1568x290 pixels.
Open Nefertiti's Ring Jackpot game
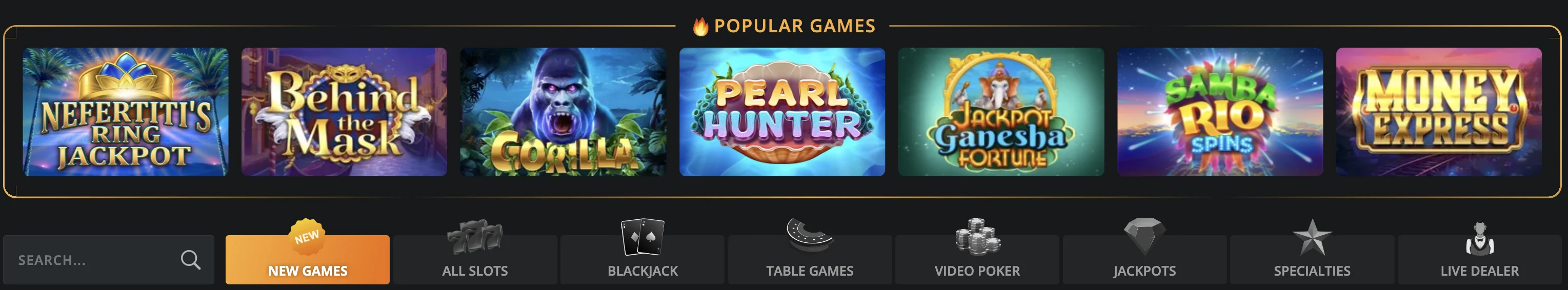[126, 112]
